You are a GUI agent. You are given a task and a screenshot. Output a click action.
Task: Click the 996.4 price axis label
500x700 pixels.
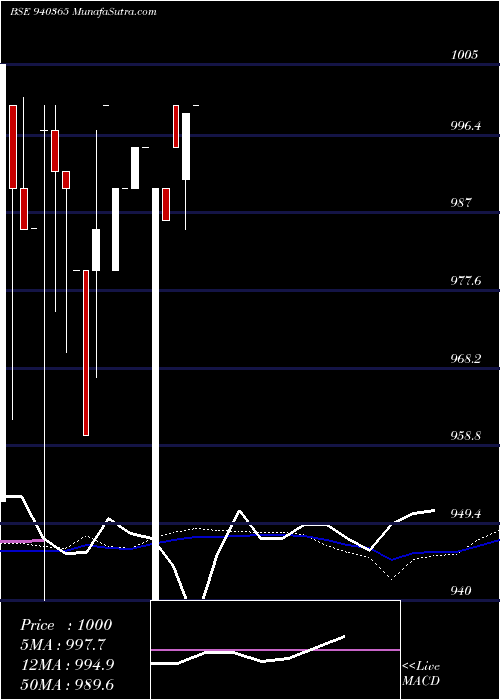(x=466, y=126)
